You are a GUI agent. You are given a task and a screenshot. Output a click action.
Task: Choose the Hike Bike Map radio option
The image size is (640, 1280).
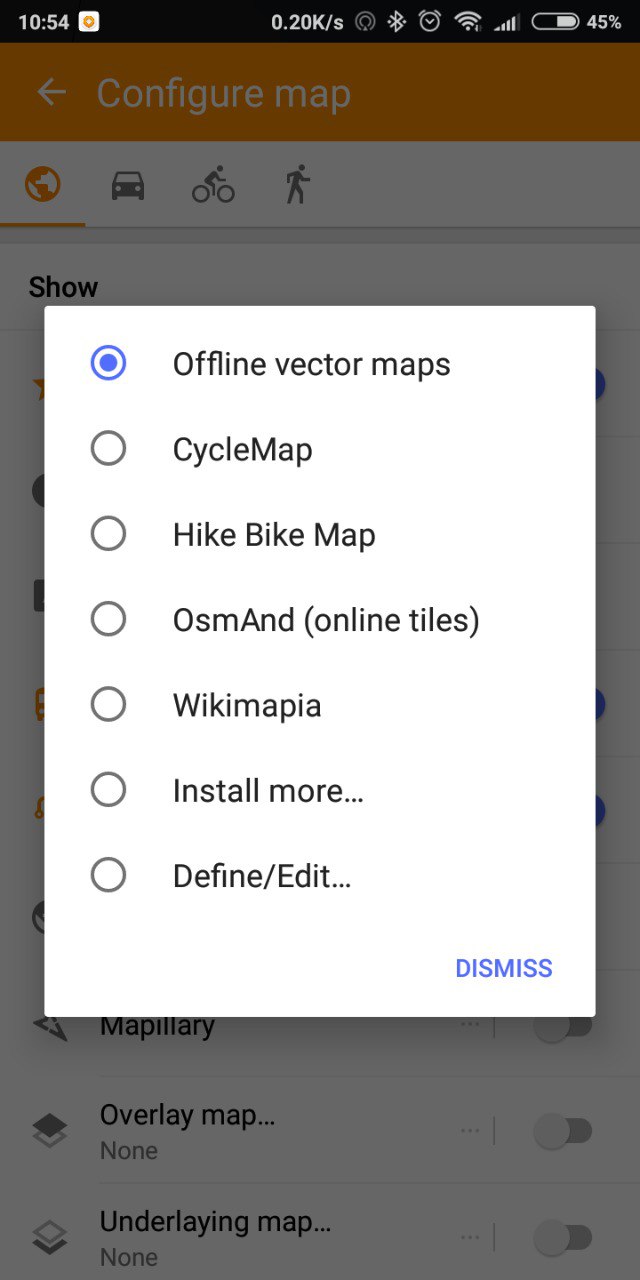[108, 534]
